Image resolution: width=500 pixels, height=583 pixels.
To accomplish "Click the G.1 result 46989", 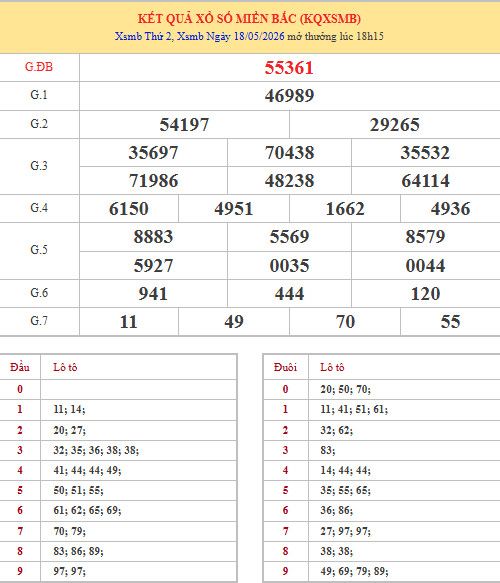I will point(289,96).
